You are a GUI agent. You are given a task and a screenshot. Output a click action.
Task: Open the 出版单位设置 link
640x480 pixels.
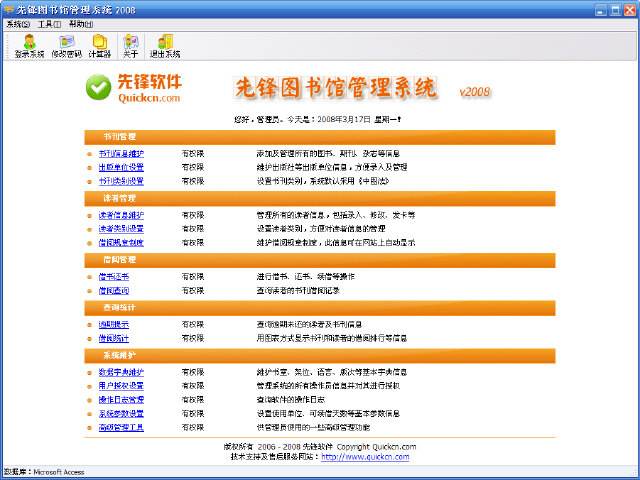[121, 167]
